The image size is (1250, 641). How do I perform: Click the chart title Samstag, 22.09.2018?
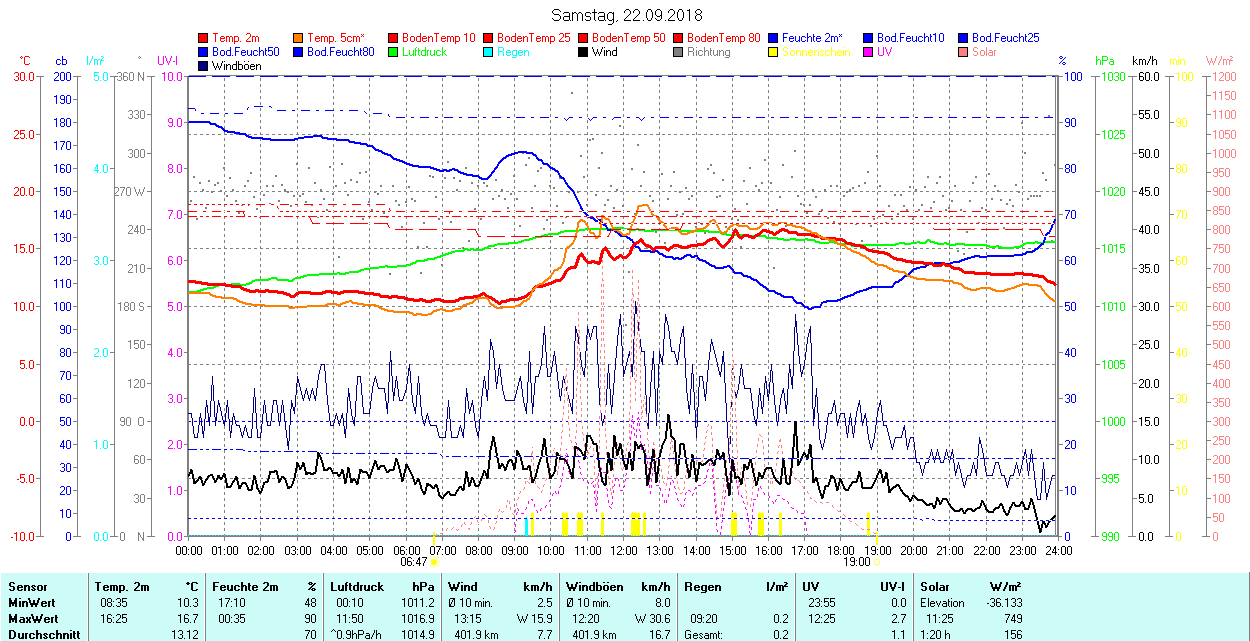click(626, 15)
